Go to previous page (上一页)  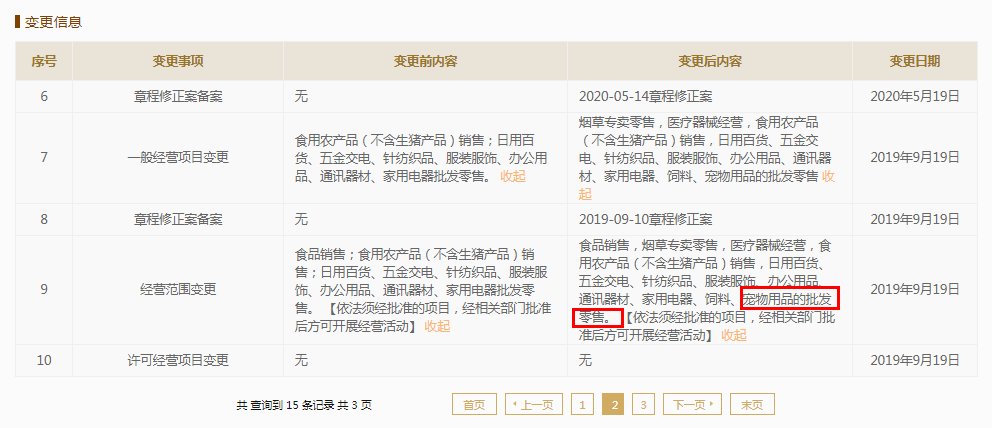(x=533, y=405)
